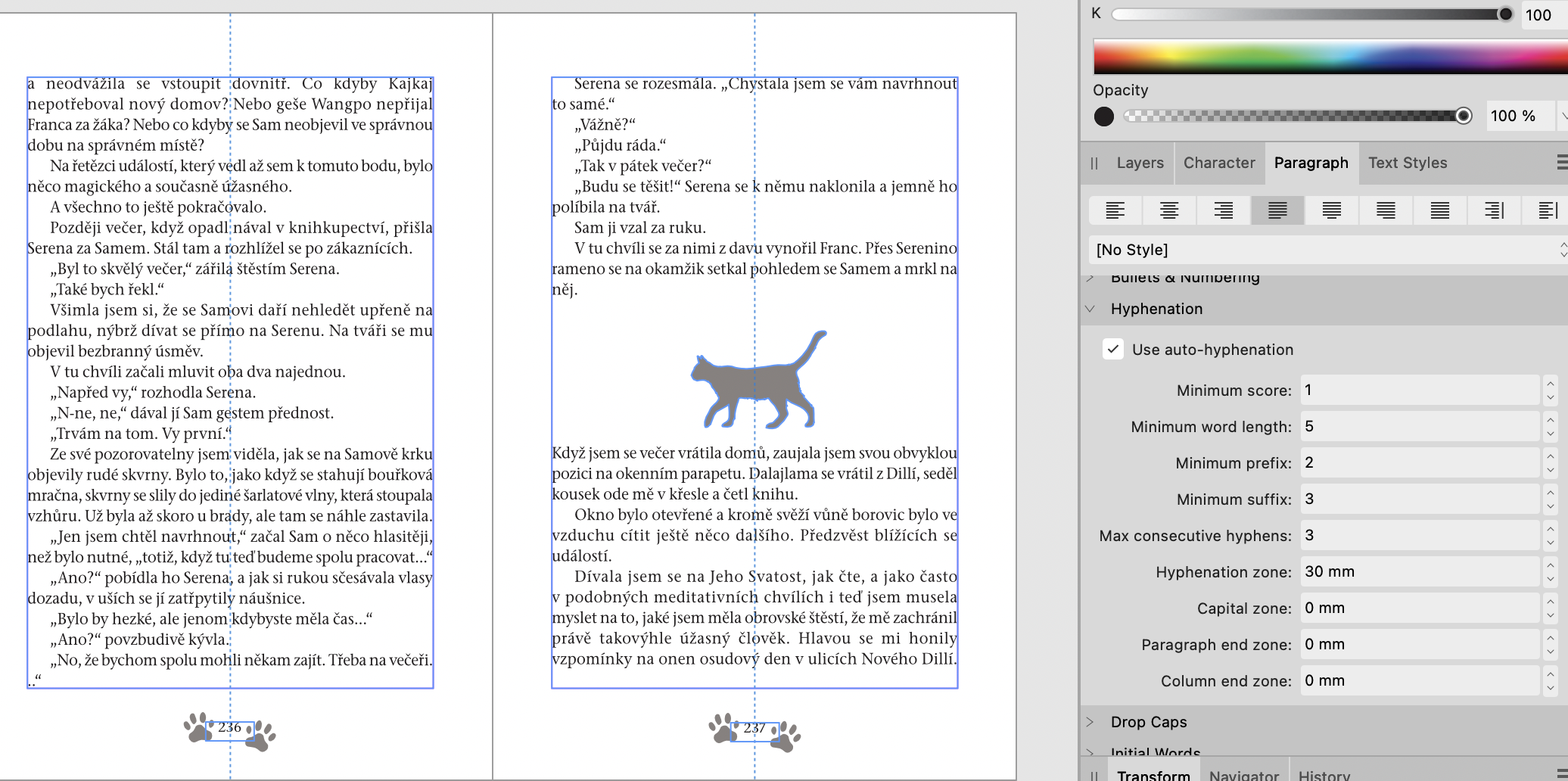Select the gray cat silhouette image
The width and height of the screenshot is (1568, 781).
click(758, 380)
